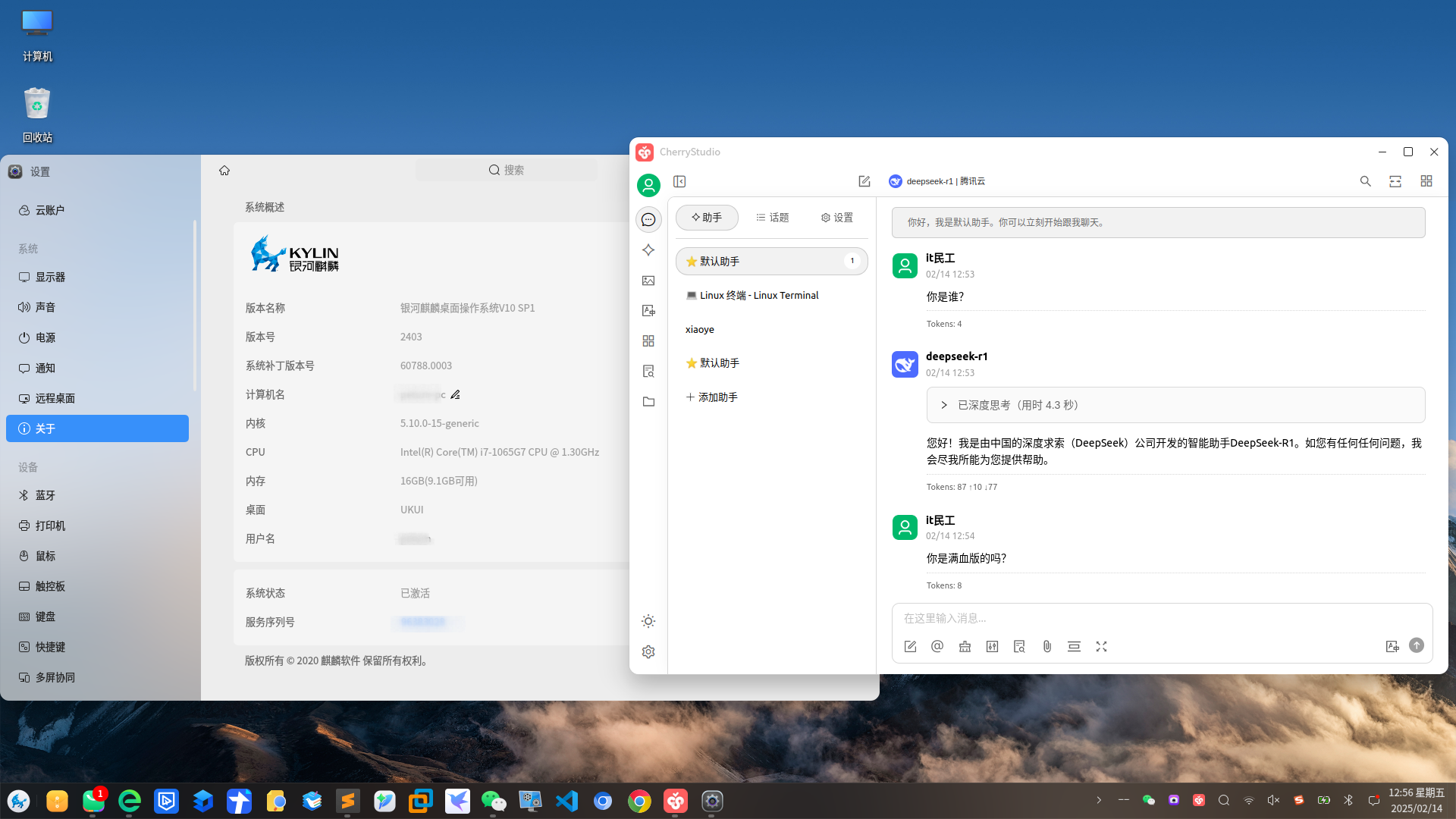Open the deepseek-r1 model selector

click(937, 181)
